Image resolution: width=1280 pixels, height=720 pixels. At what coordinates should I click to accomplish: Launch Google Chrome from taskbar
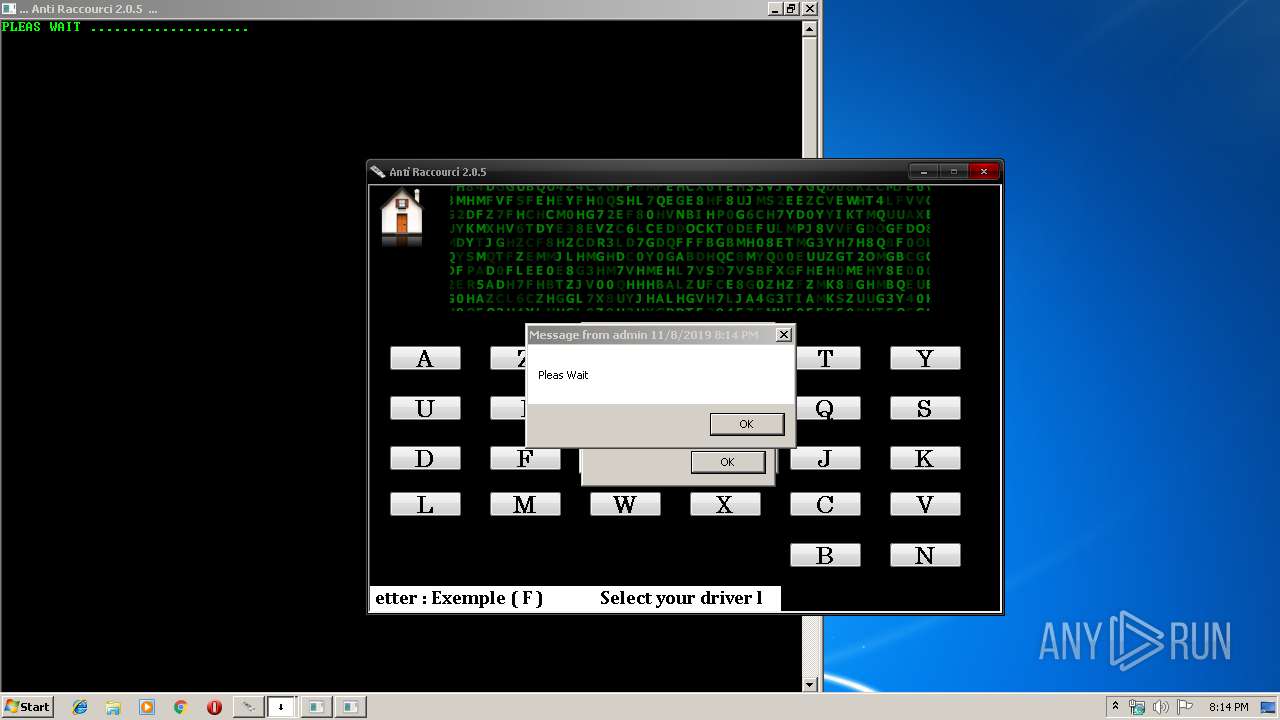tap(181, 707)
